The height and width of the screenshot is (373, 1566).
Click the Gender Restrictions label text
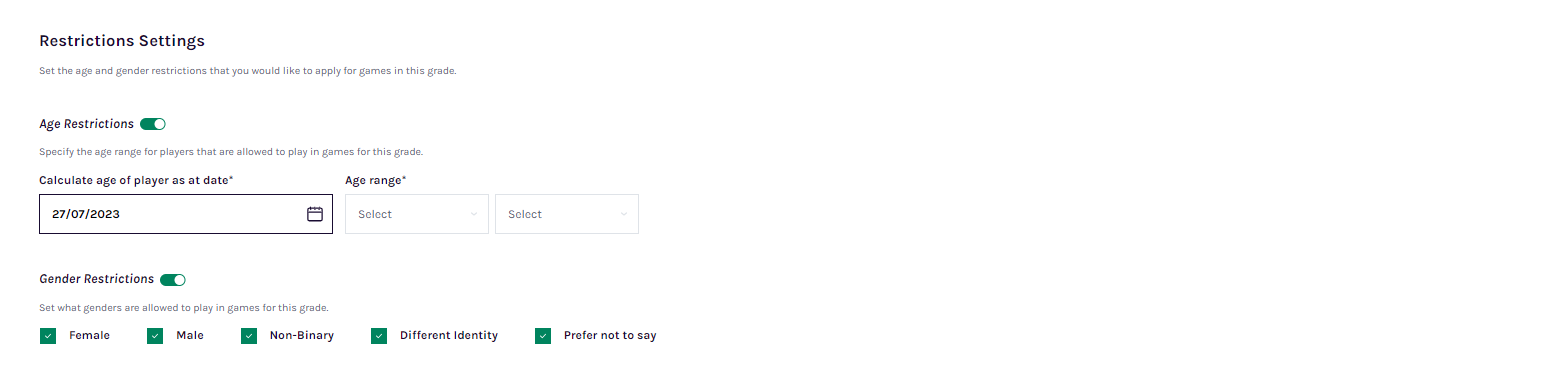97,279
